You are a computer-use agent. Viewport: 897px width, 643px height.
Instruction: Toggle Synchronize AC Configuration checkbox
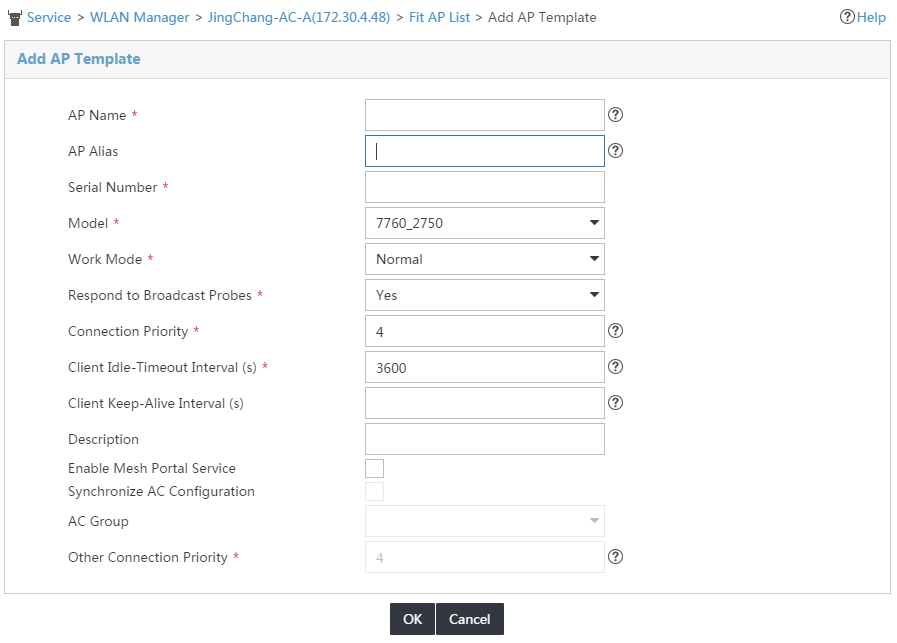pyautogui.click(x=375, y=491)
